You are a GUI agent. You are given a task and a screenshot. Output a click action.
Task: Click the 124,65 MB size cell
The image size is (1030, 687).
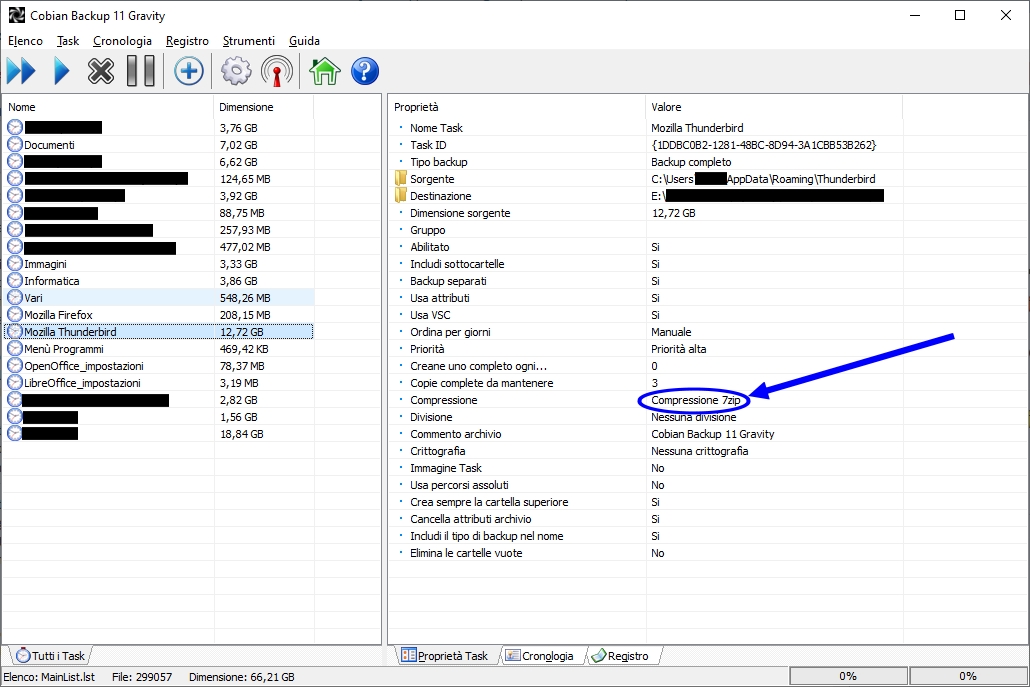[x=245, y=179]
